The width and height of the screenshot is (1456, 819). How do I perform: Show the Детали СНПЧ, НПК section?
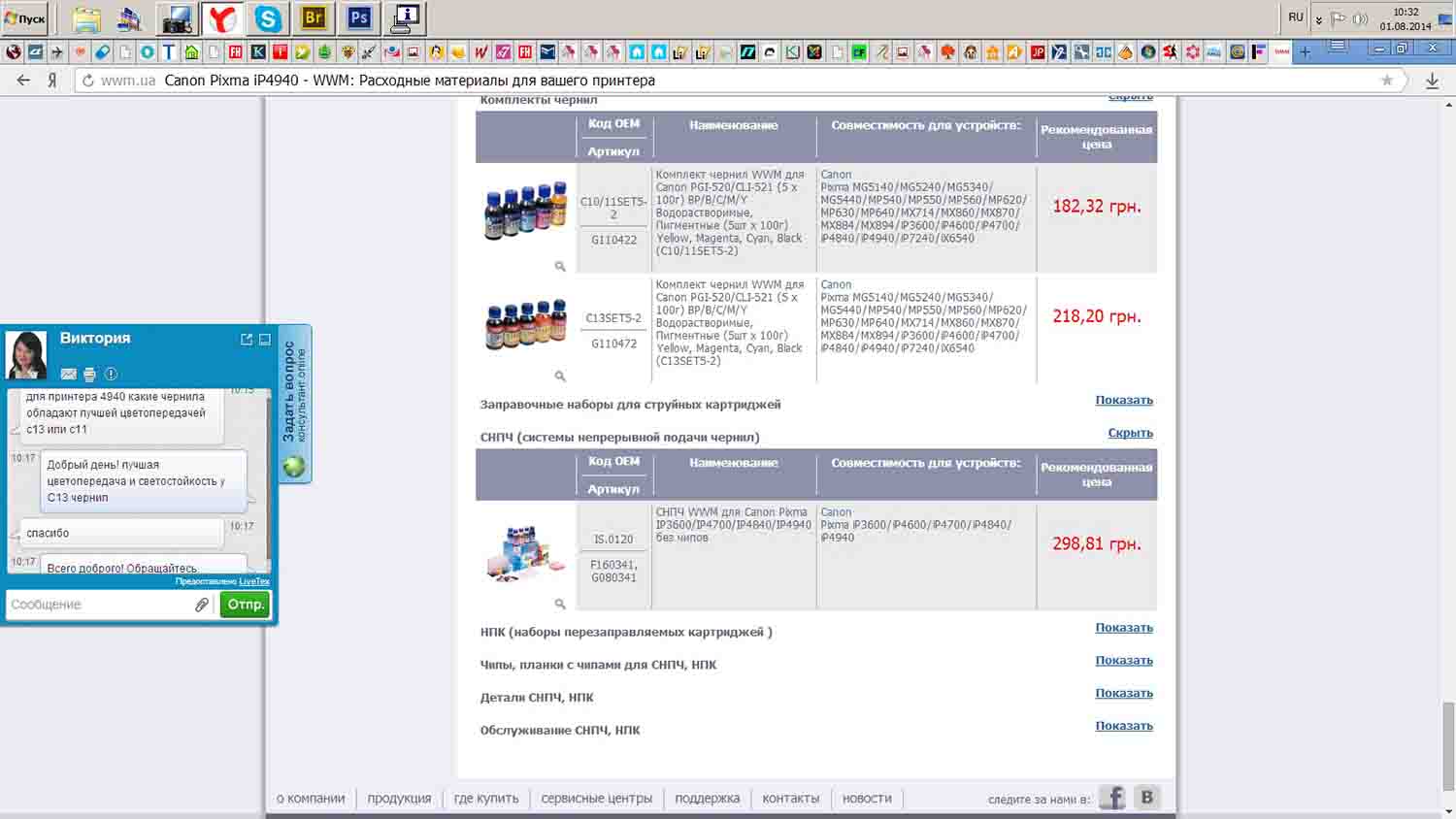[x=1124, y=693]
